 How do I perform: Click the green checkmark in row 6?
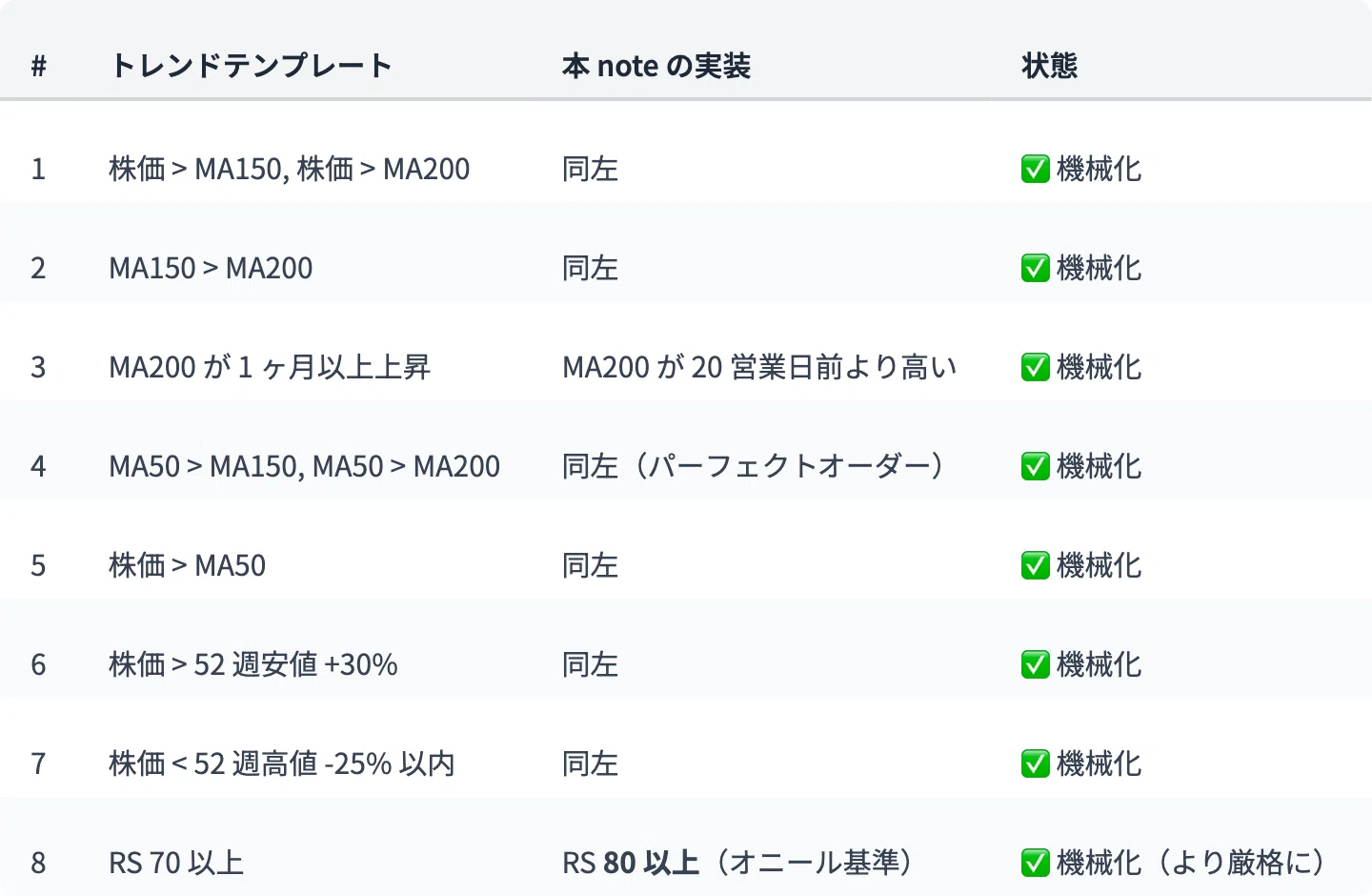pos(1035,664)
